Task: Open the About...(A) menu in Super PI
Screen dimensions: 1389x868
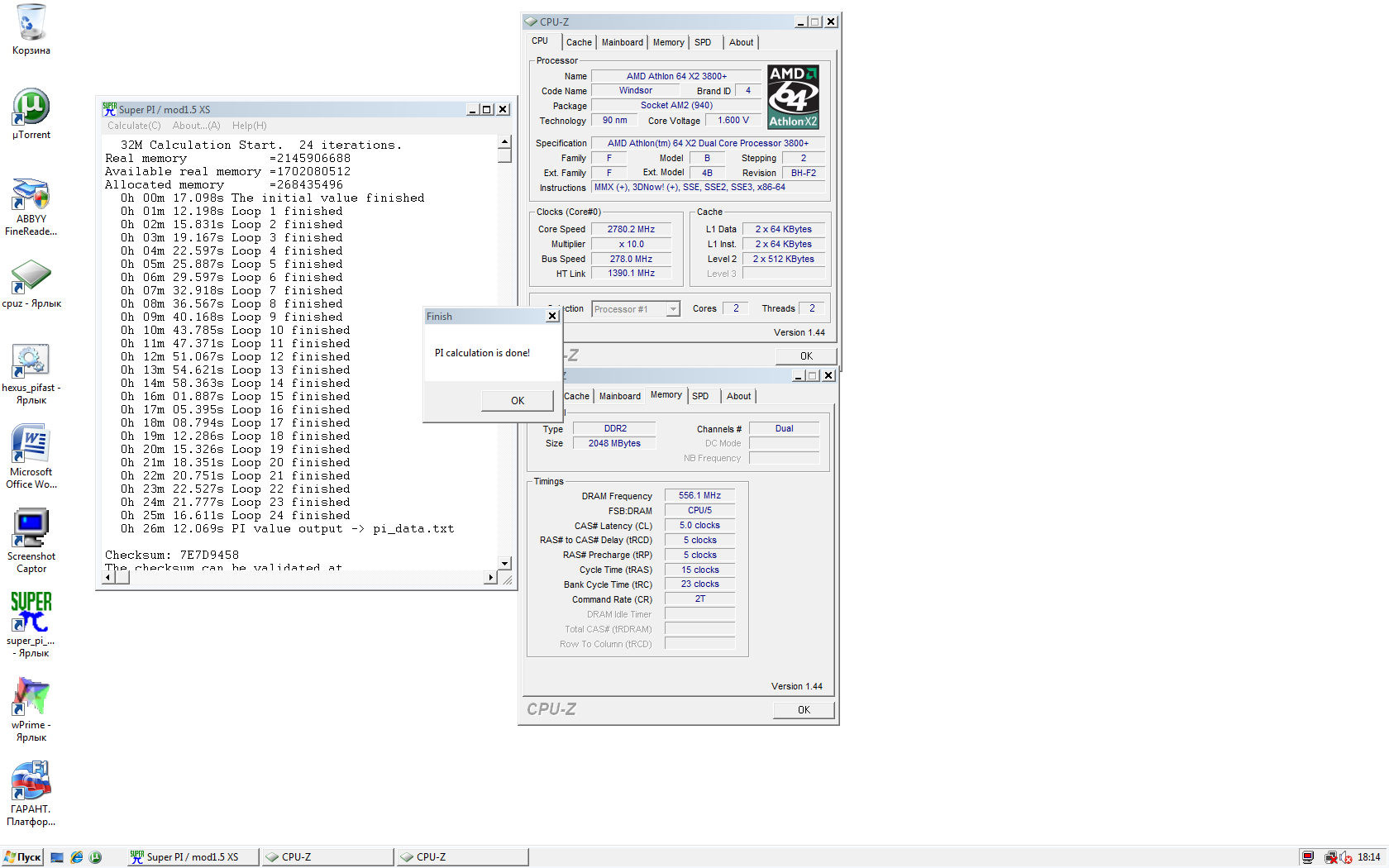Action: (x=196, y=126)
